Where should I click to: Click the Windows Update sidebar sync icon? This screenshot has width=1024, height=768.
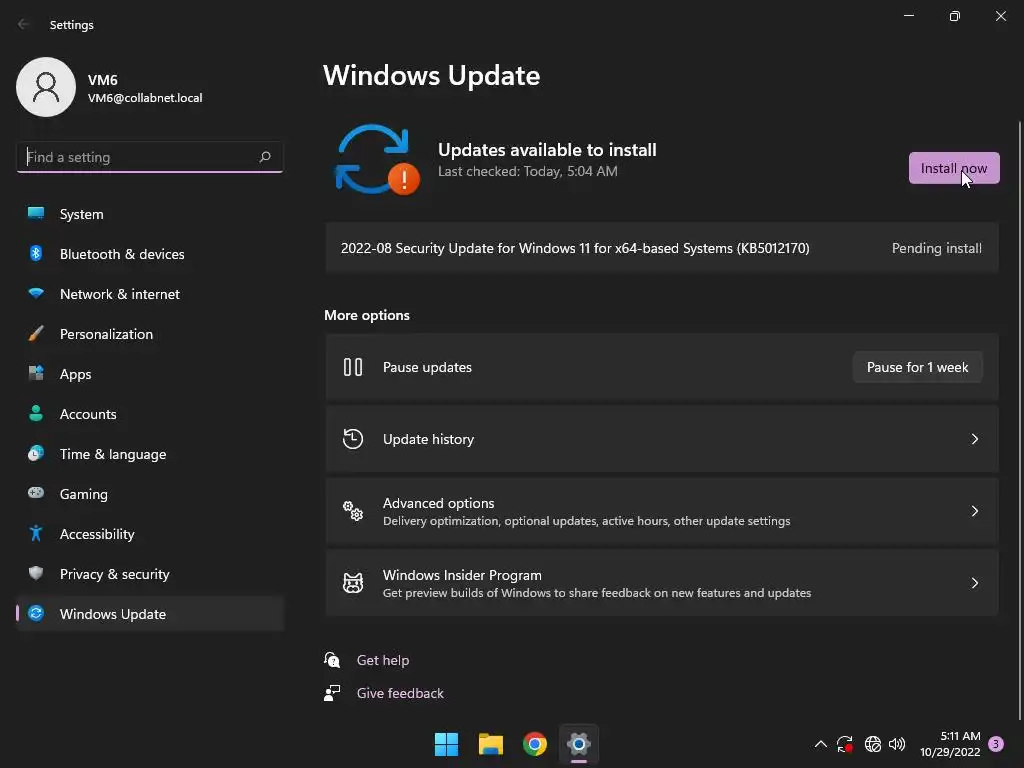pyautogui.click(x=36, y=613)
